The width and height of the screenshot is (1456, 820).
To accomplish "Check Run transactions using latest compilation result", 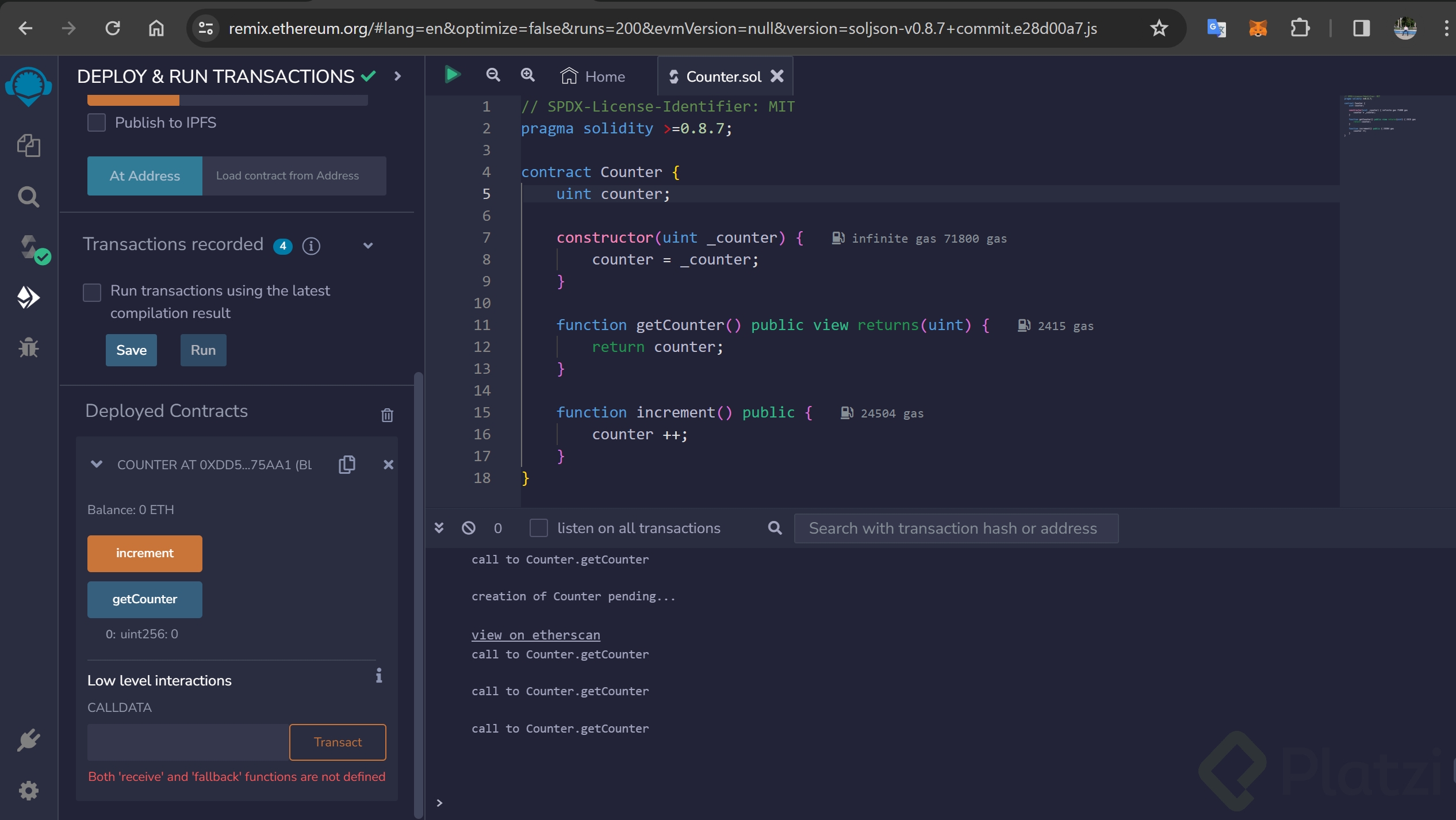I will (92, 292).
